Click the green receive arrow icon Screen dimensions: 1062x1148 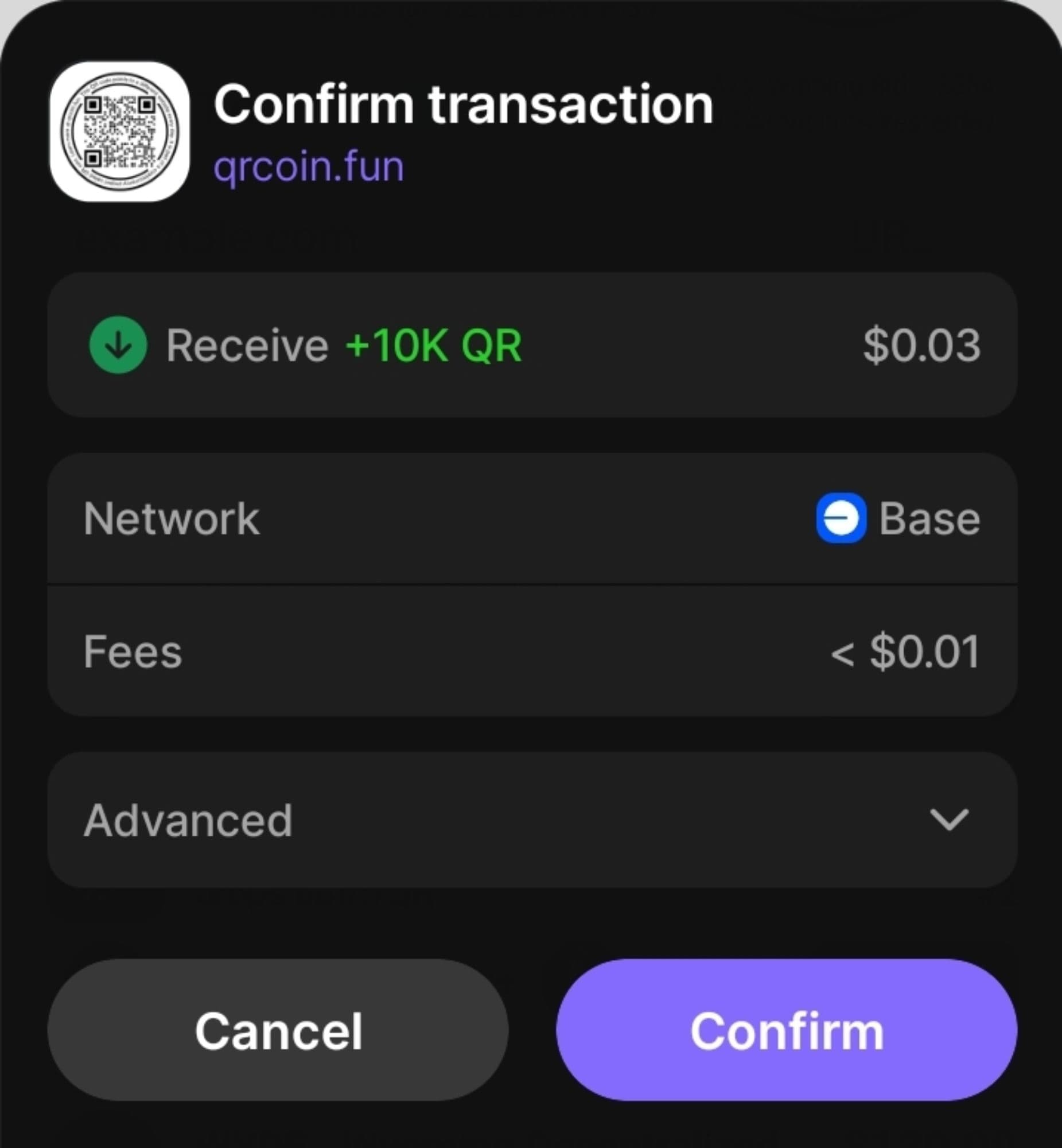118,346
